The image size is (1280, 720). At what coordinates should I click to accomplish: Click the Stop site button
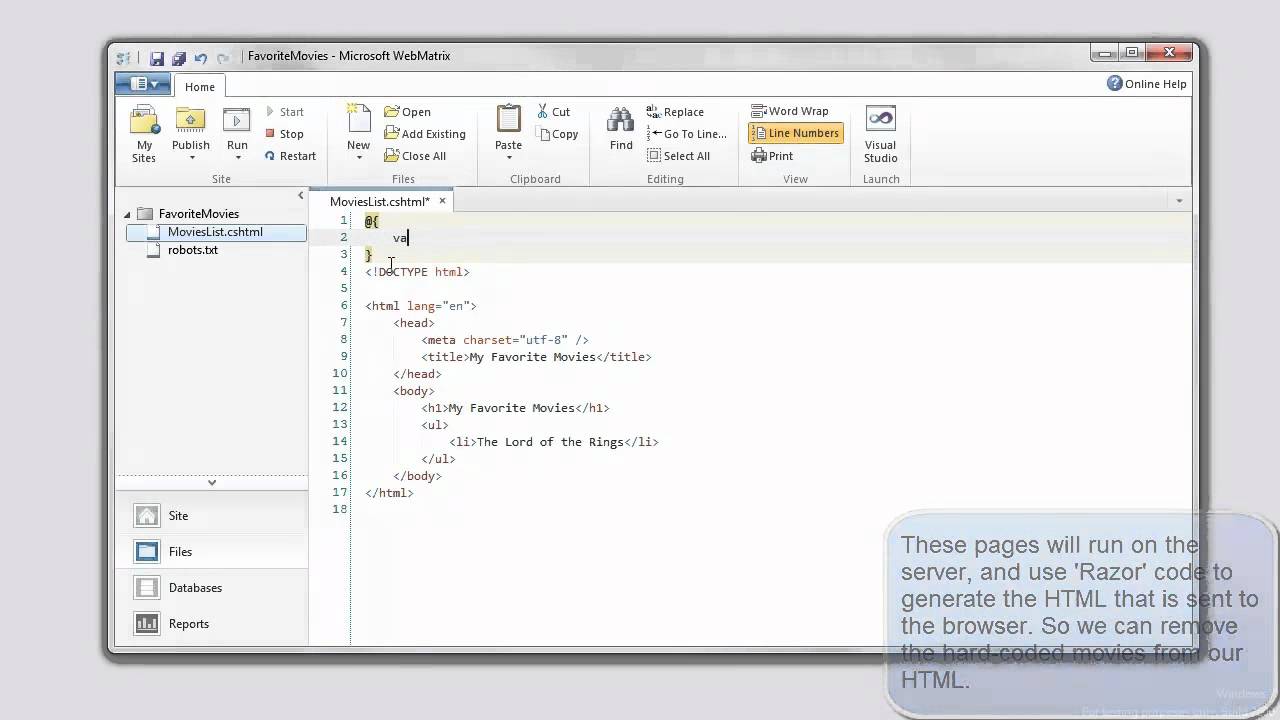(x=284, y=133)
